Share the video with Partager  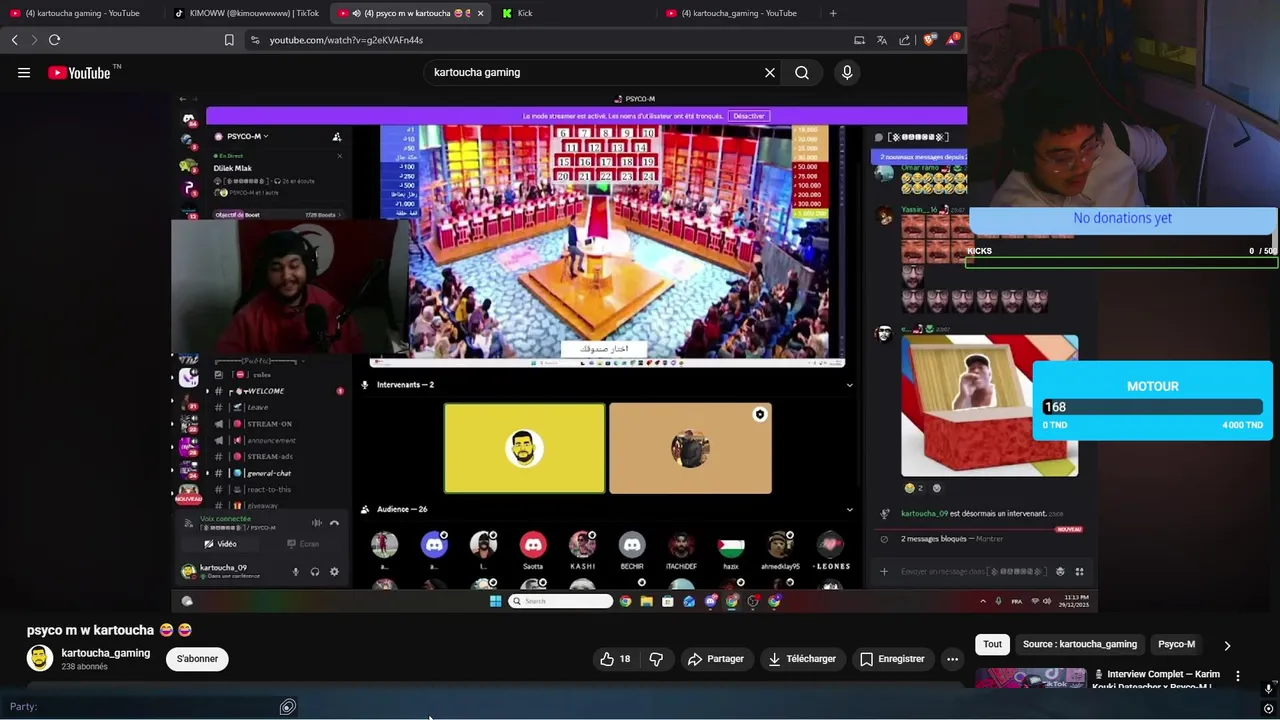click(715, 659)
